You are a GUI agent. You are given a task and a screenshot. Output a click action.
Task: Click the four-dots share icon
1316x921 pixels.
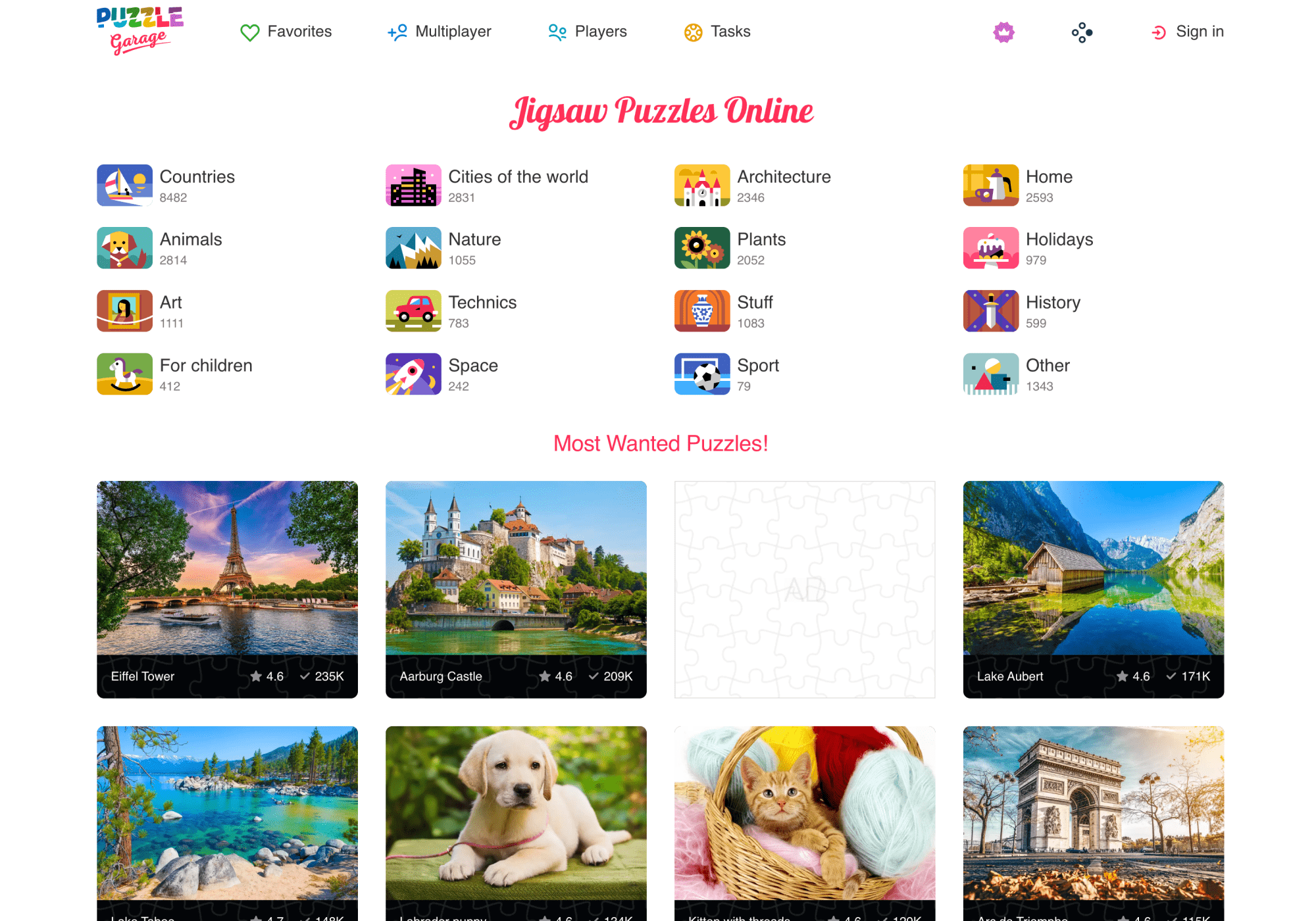(1082, 32)
